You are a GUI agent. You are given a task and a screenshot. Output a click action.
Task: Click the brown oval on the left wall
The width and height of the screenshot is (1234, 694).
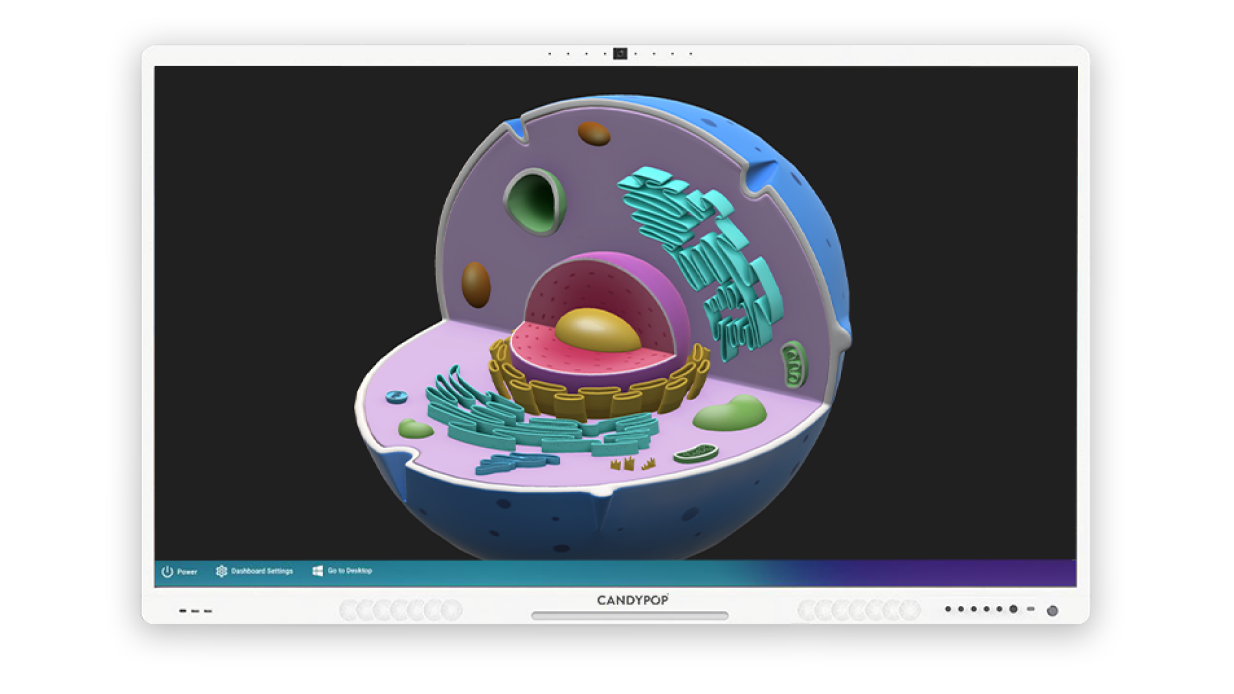point(476,284)
